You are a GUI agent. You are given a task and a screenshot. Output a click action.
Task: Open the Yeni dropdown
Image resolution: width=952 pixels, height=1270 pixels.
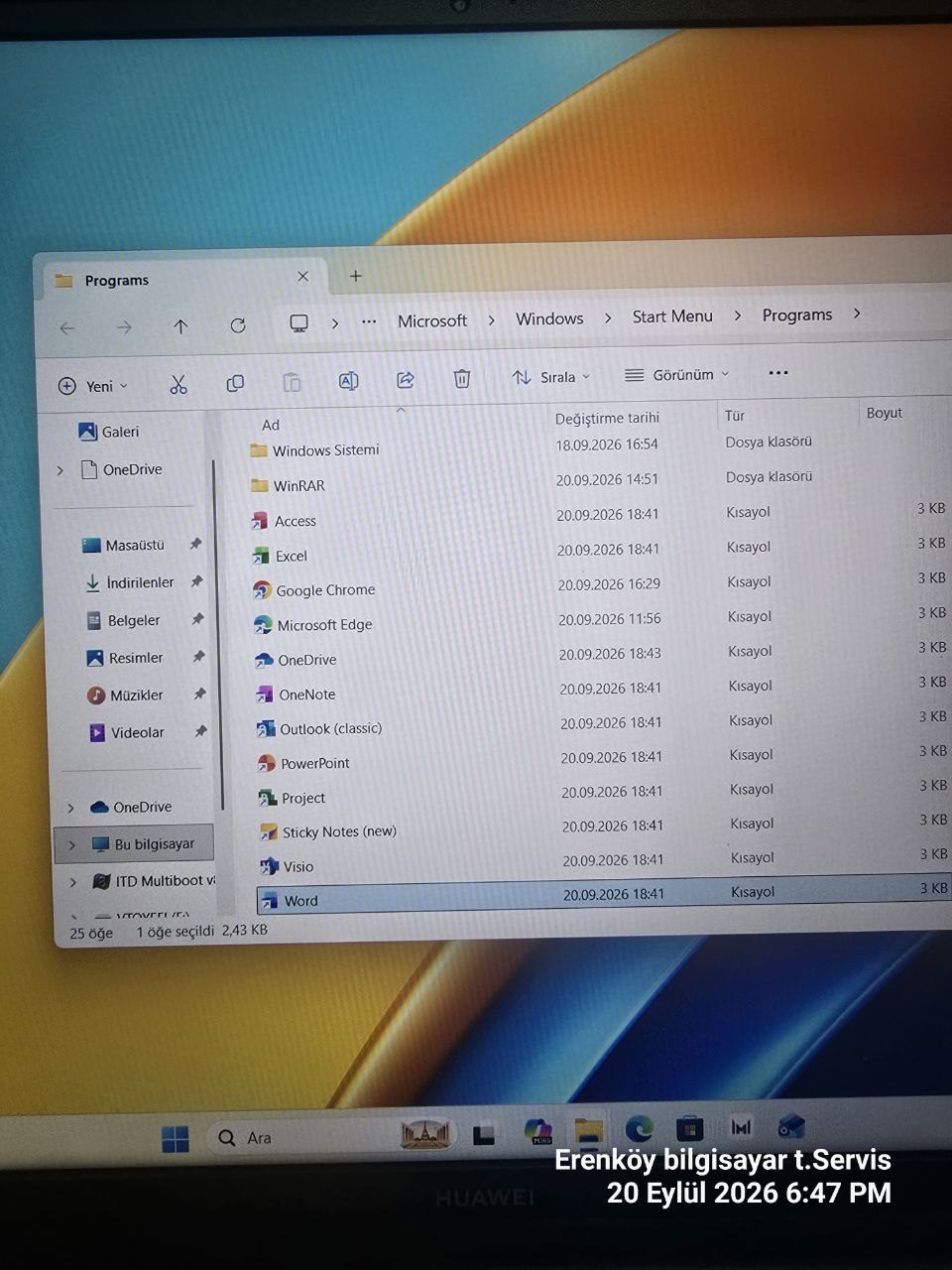pyautogui.click(x=94, y=386)
